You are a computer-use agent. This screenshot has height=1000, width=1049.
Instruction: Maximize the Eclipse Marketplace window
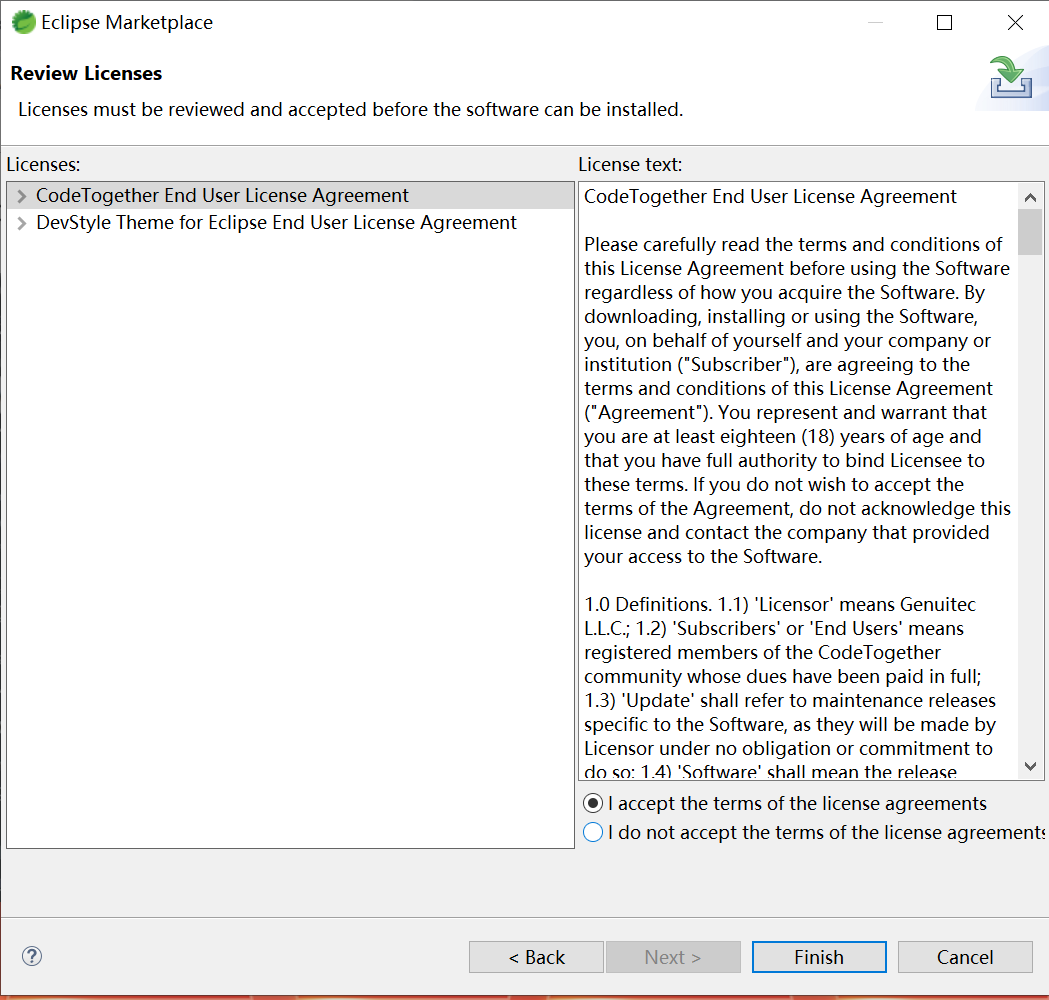(944, 22)
